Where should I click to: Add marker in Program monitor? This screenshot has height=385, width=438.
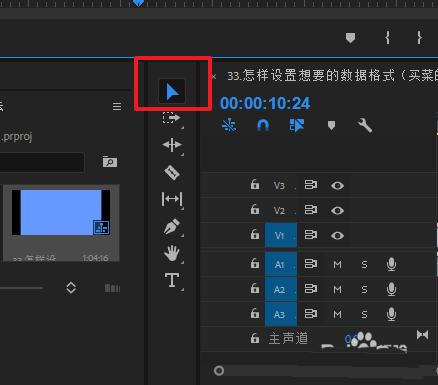[350, 38]
